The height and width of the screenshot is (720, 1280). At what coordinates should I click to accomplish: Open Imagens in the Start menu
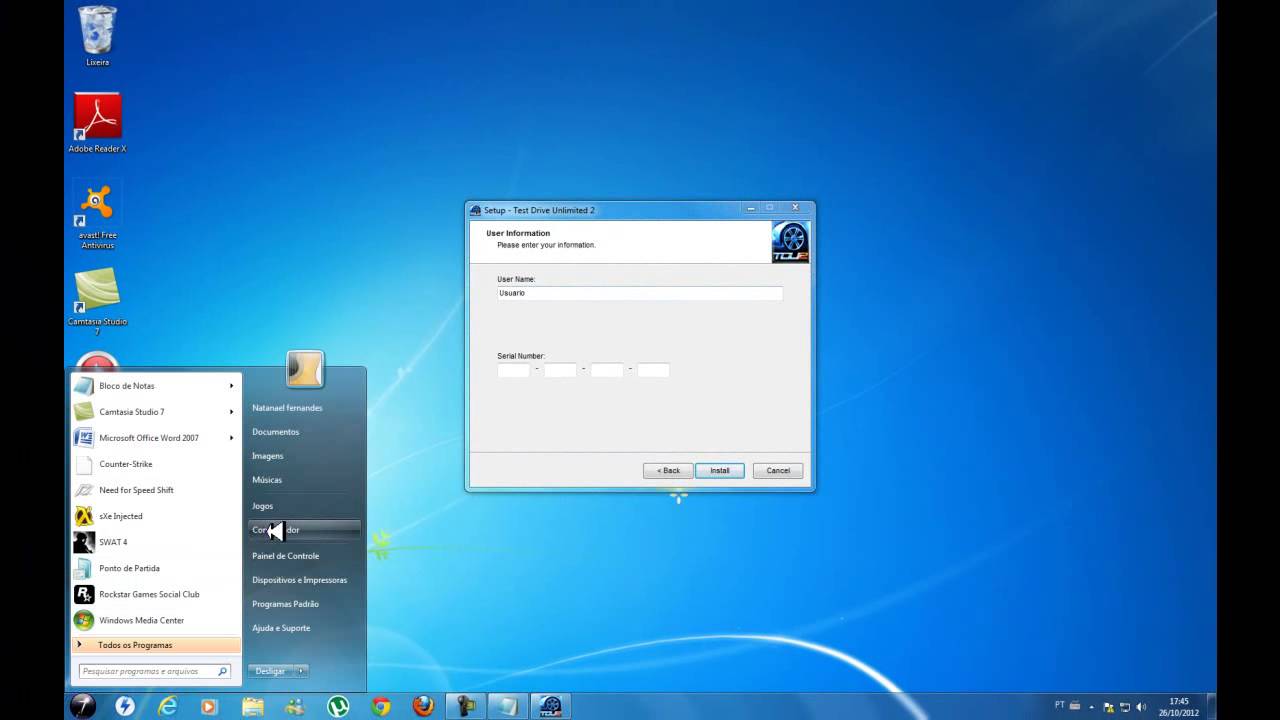point(267,456)
